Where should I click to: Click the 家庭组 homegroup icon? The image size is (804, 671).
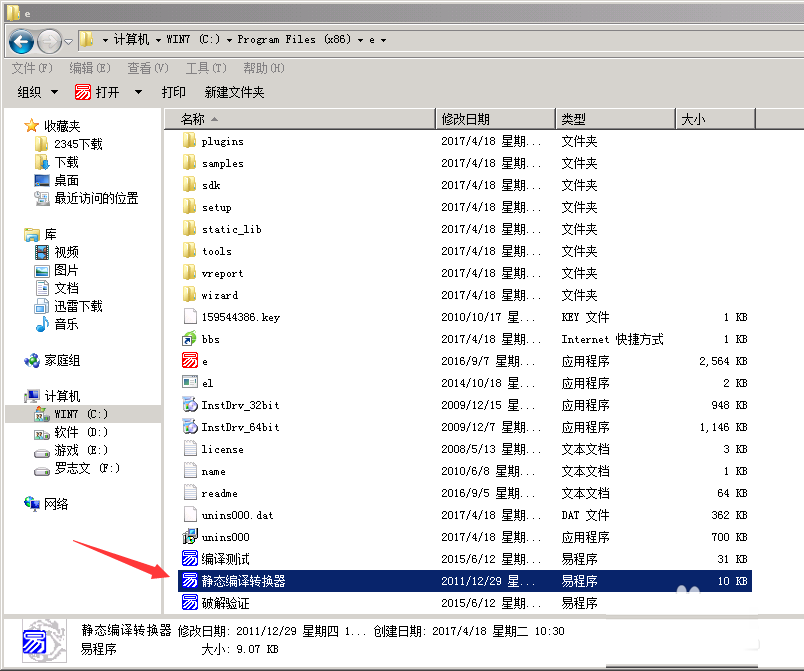(32, 361)
